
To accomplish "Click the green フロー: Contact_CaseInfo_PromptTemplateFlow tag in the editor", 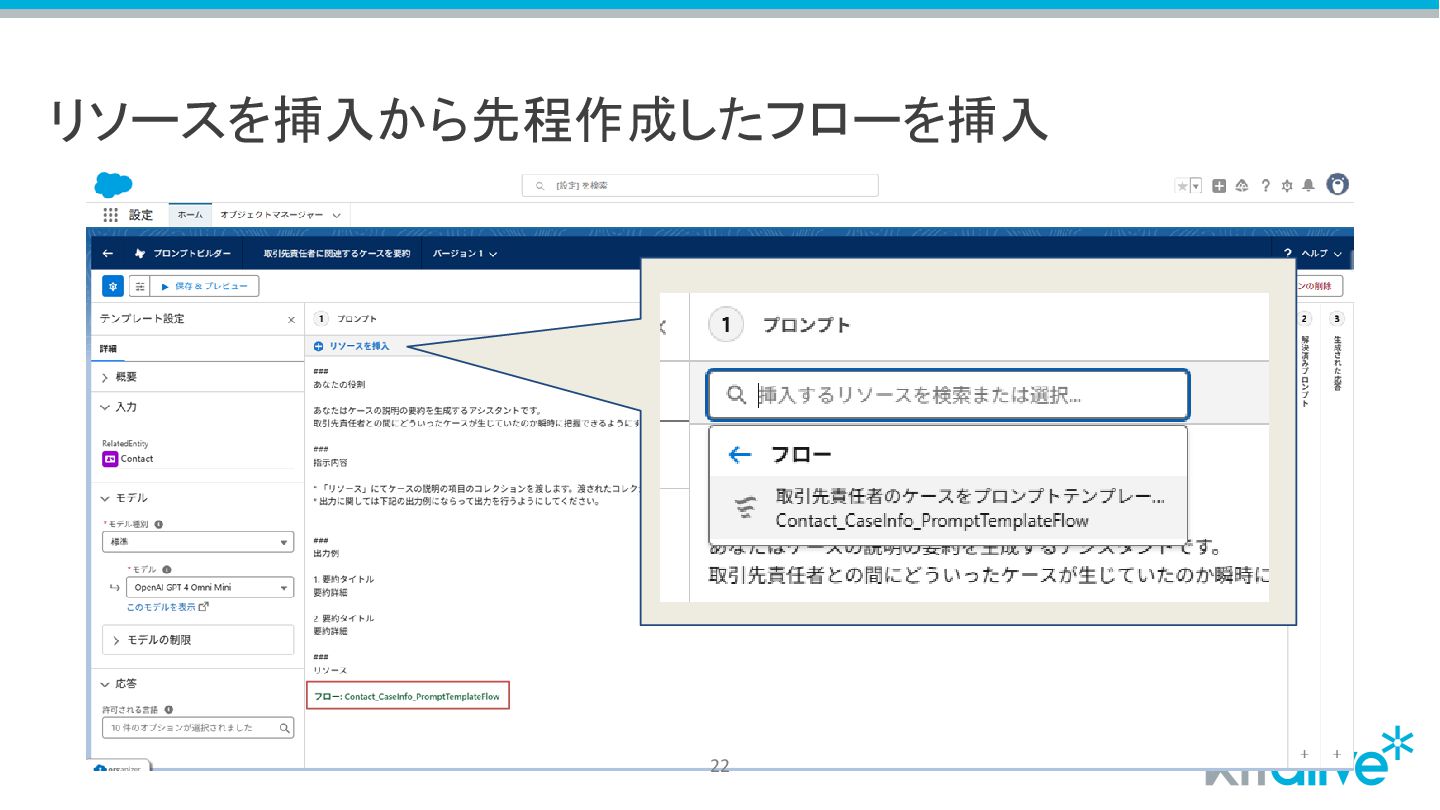I will 407,696.
